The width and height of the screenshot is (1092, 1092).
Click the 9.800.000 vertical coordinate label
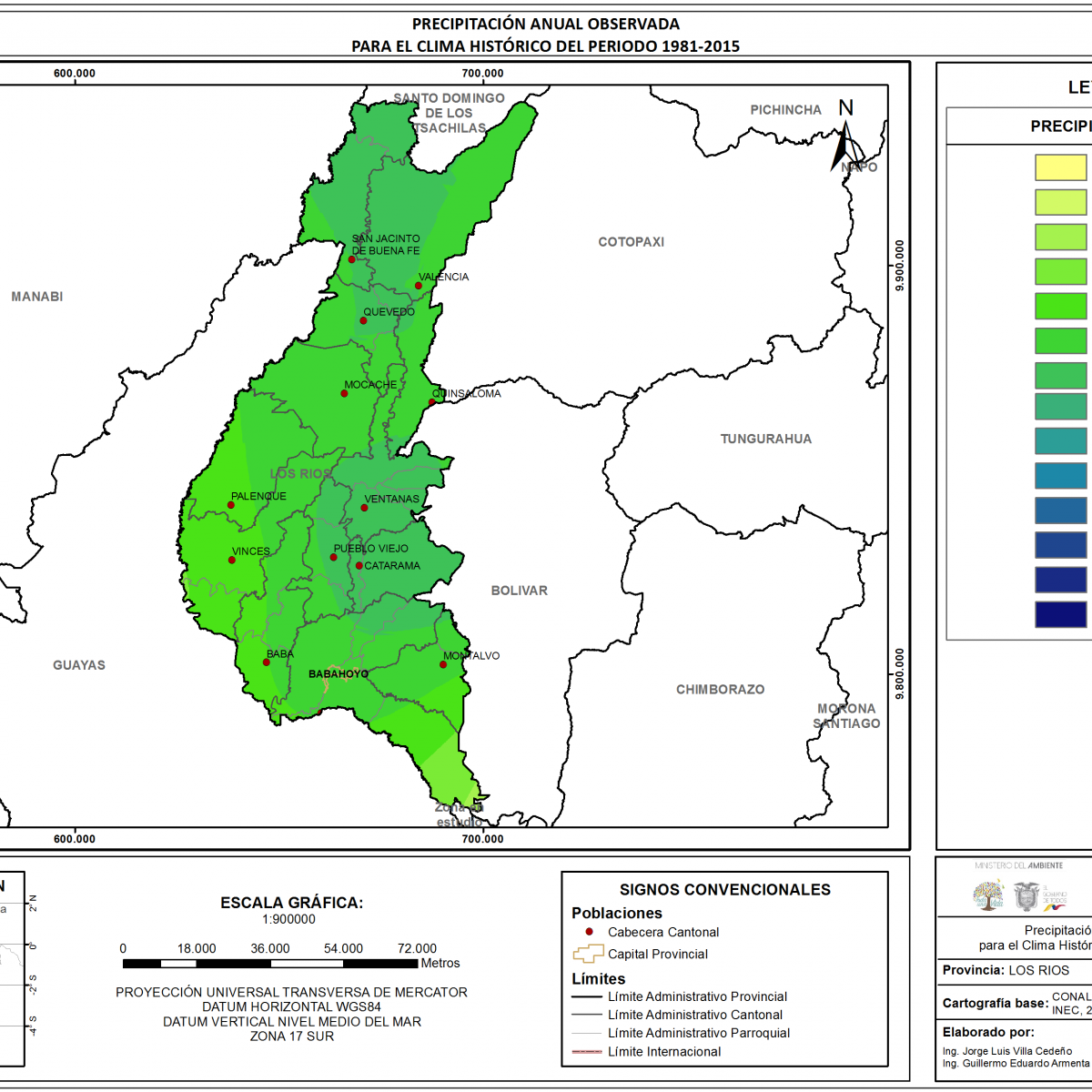[900, 673]
